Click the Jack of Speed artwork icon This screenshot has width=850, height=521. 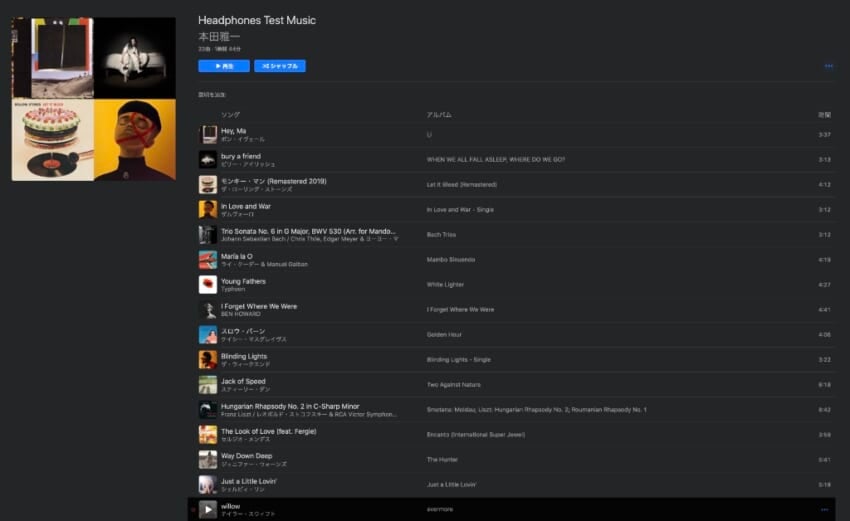pyautogui.click(x=207, y=385)
